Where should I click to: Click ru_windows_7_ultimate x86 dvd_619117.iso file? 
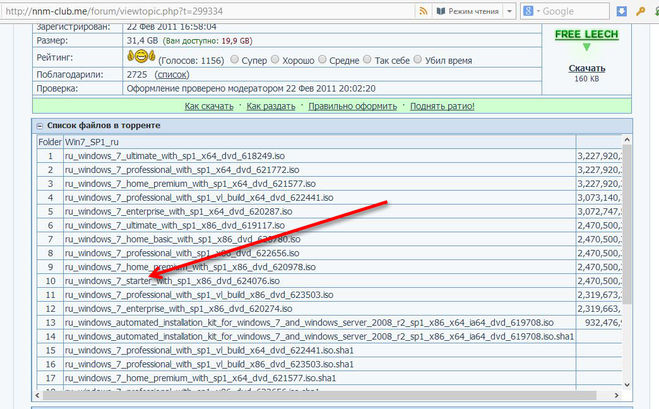pos(174,225)
